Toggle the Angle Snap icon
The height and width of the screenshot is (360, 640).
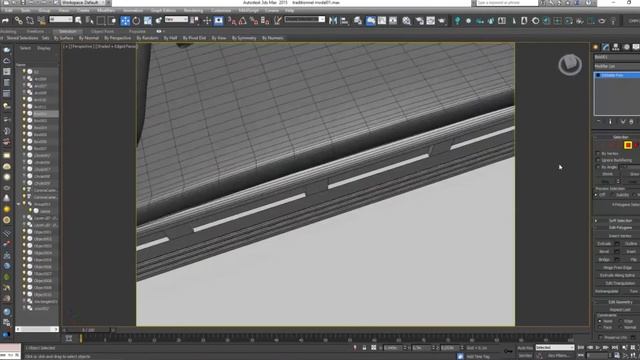point(242,20)
